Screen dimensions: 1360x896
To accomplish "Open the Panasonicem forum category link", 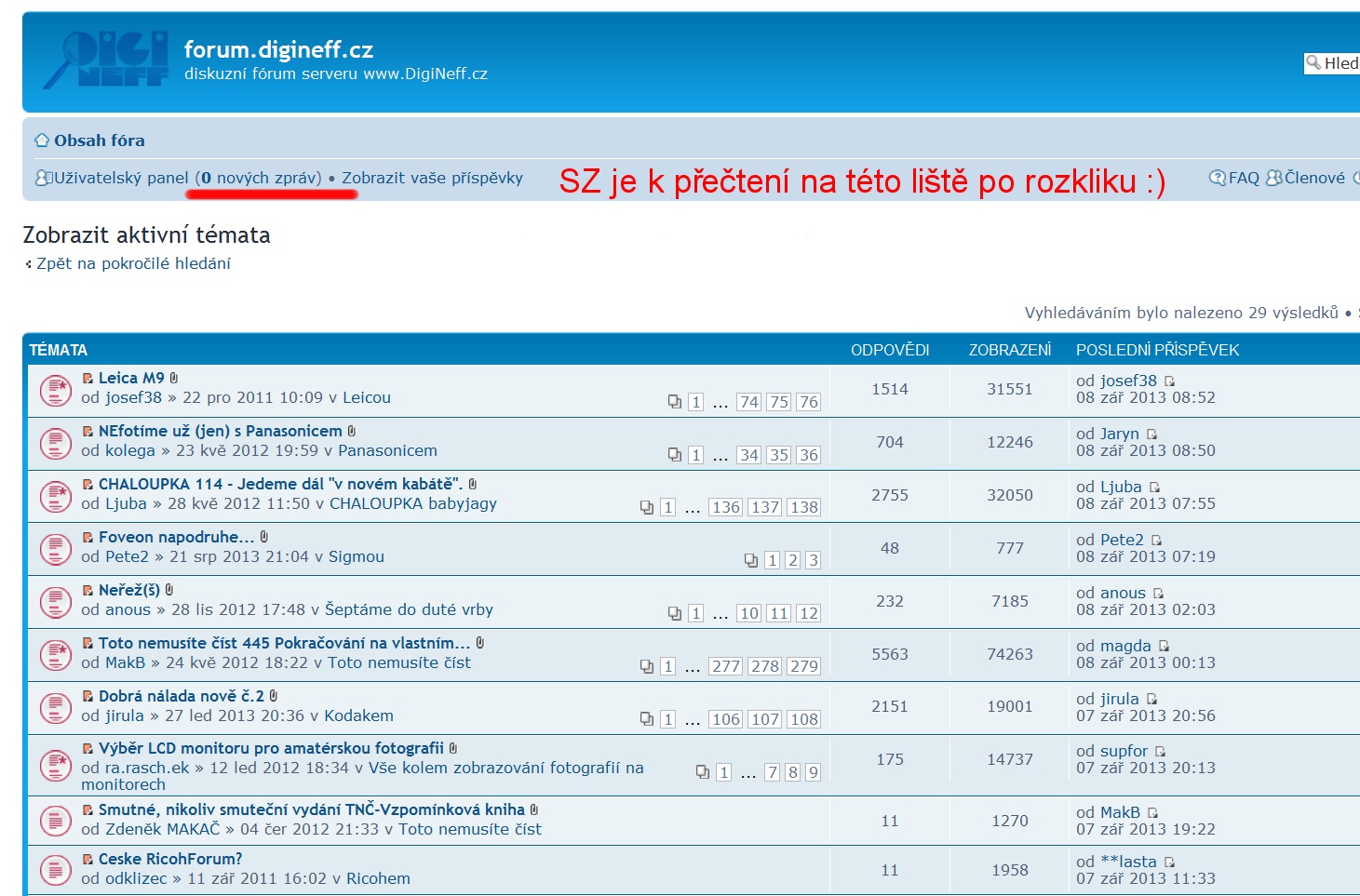I will 387,450.
